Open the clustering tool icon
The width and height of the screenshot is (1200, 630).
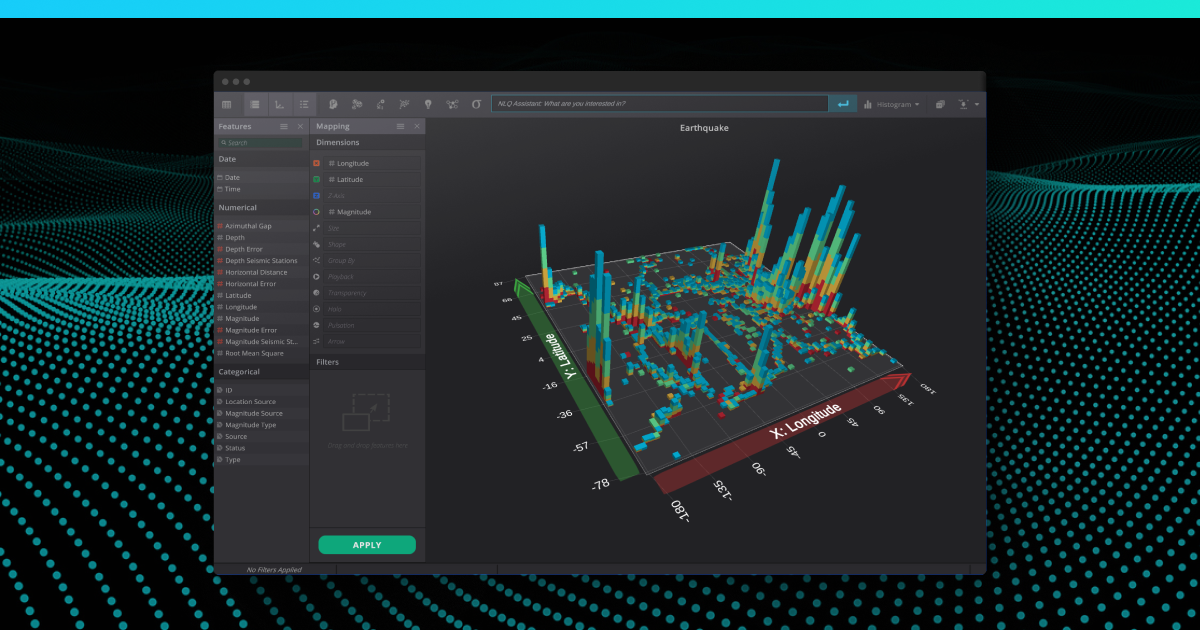click(356, 104)
